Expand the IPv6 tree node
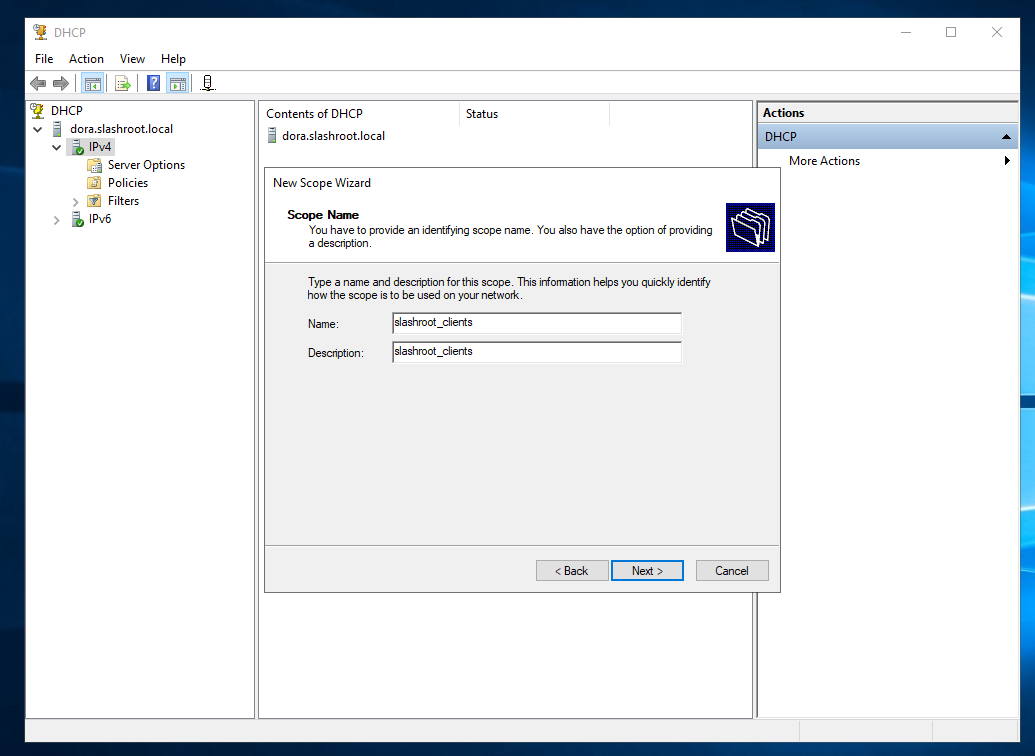The width and height of the screenshot is (1035, 756). tap(57, 220)
